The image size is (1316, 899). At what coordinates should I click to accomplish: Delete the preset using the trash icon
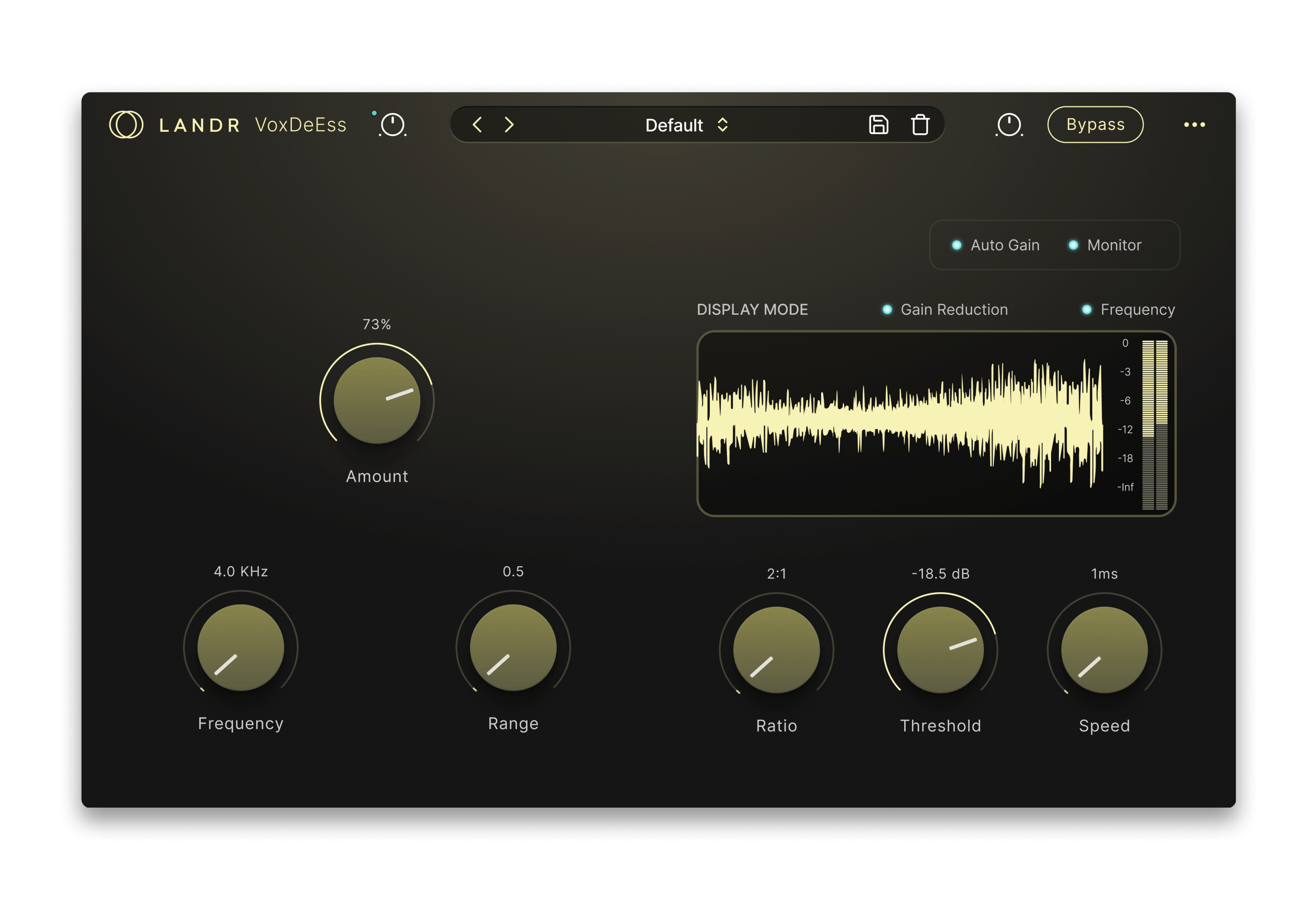pyautogui.click(x=920, y=125)
